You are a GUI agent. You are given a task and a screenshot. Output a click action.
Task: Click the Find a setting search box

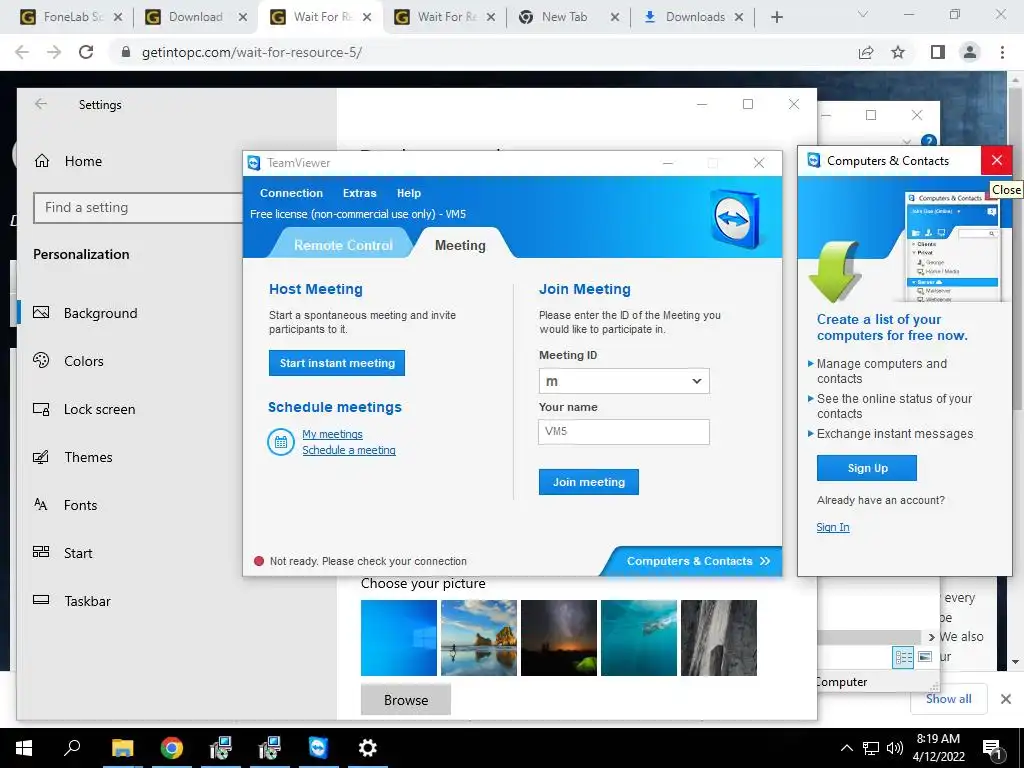138,208
